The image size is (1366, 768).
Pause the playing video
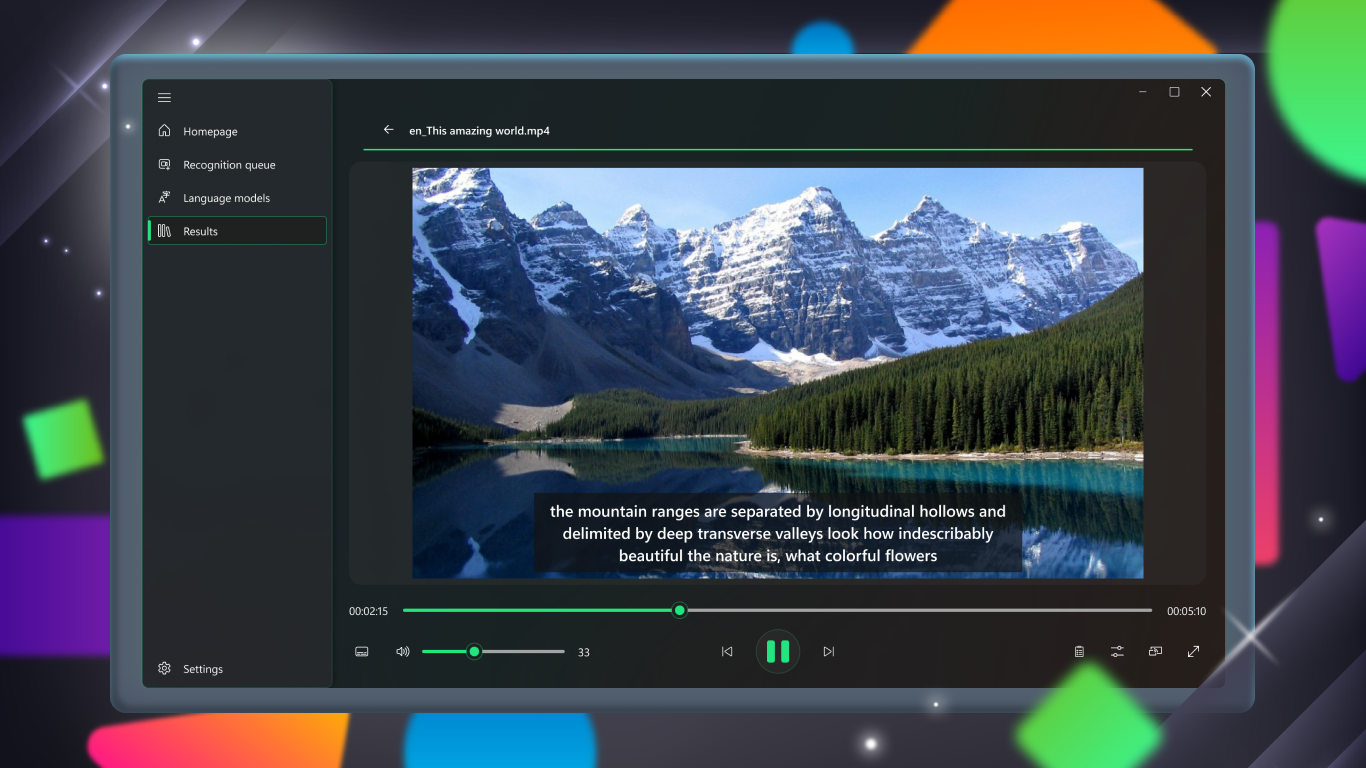[778, 651]
